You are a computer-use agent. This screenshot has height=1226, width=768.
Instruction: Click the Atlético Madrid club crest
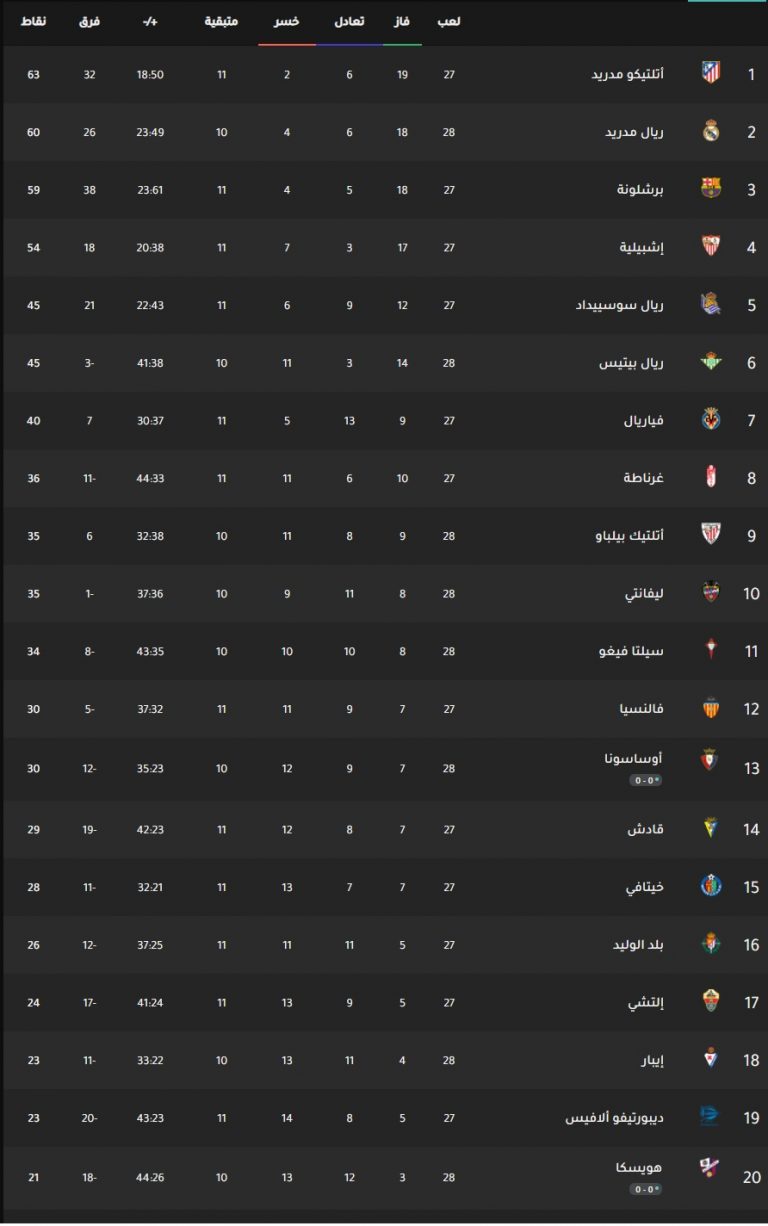711,73
